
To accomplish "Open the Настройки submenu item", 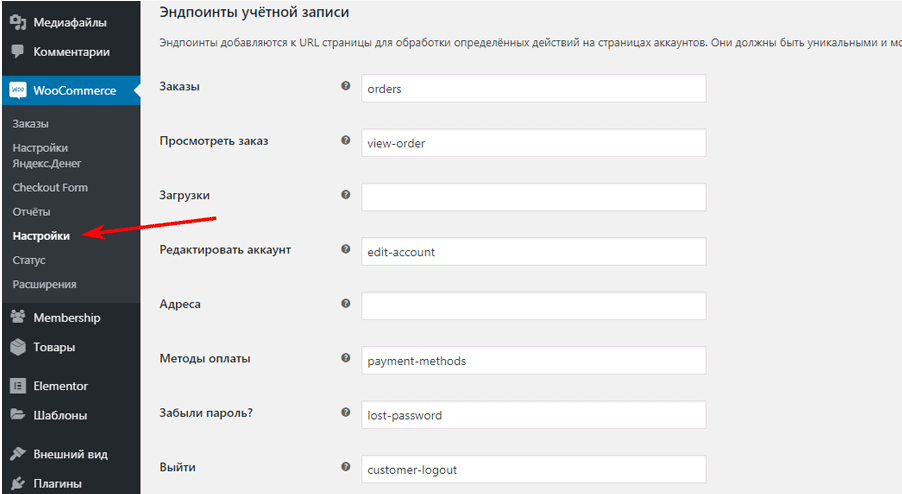I will pos(41,236).
